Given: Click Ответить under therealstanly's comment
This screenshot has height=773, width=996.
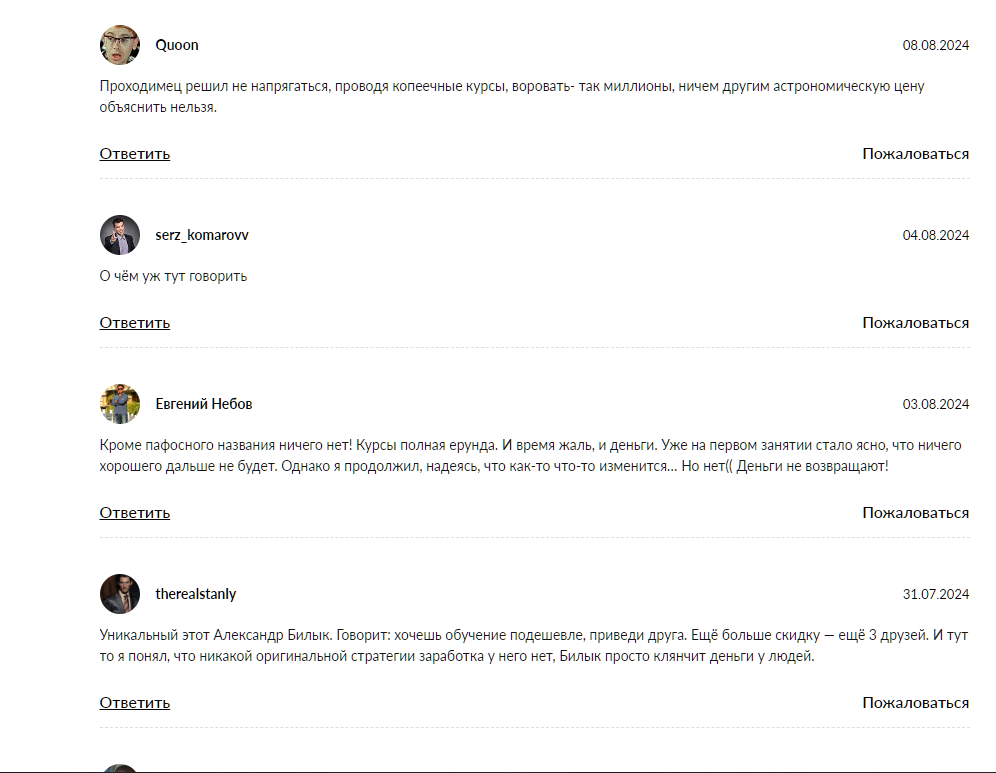Looking at the screenshot, I should pos(135,703).
